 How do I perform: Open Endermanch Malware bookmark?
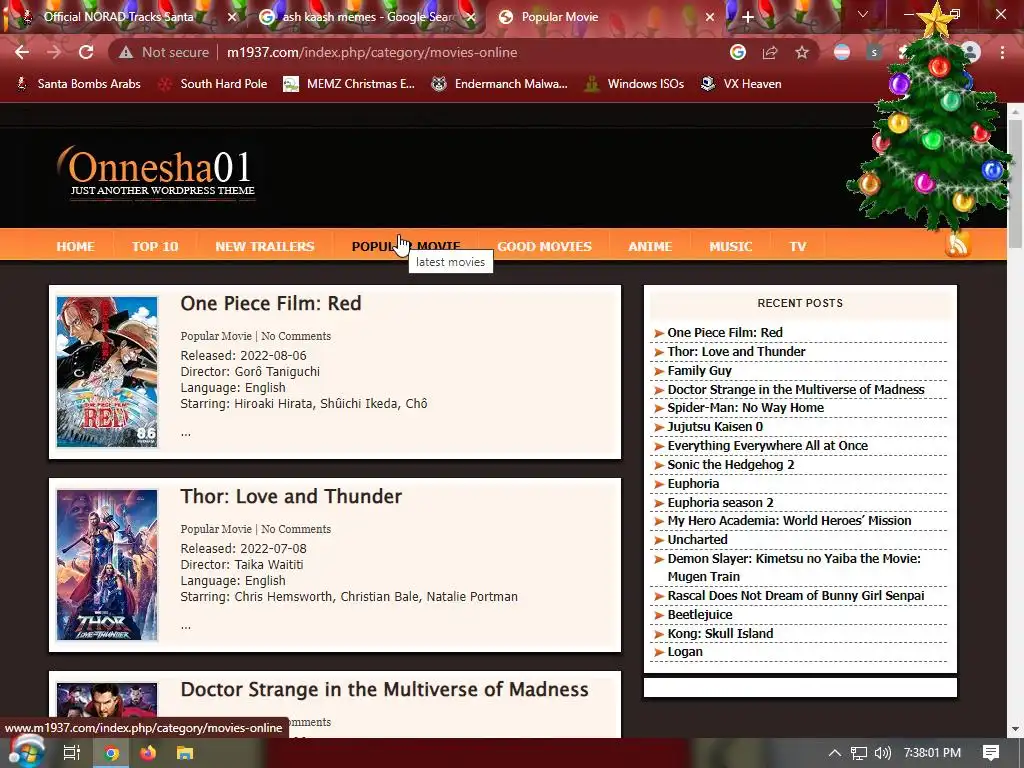coord(500,84)
